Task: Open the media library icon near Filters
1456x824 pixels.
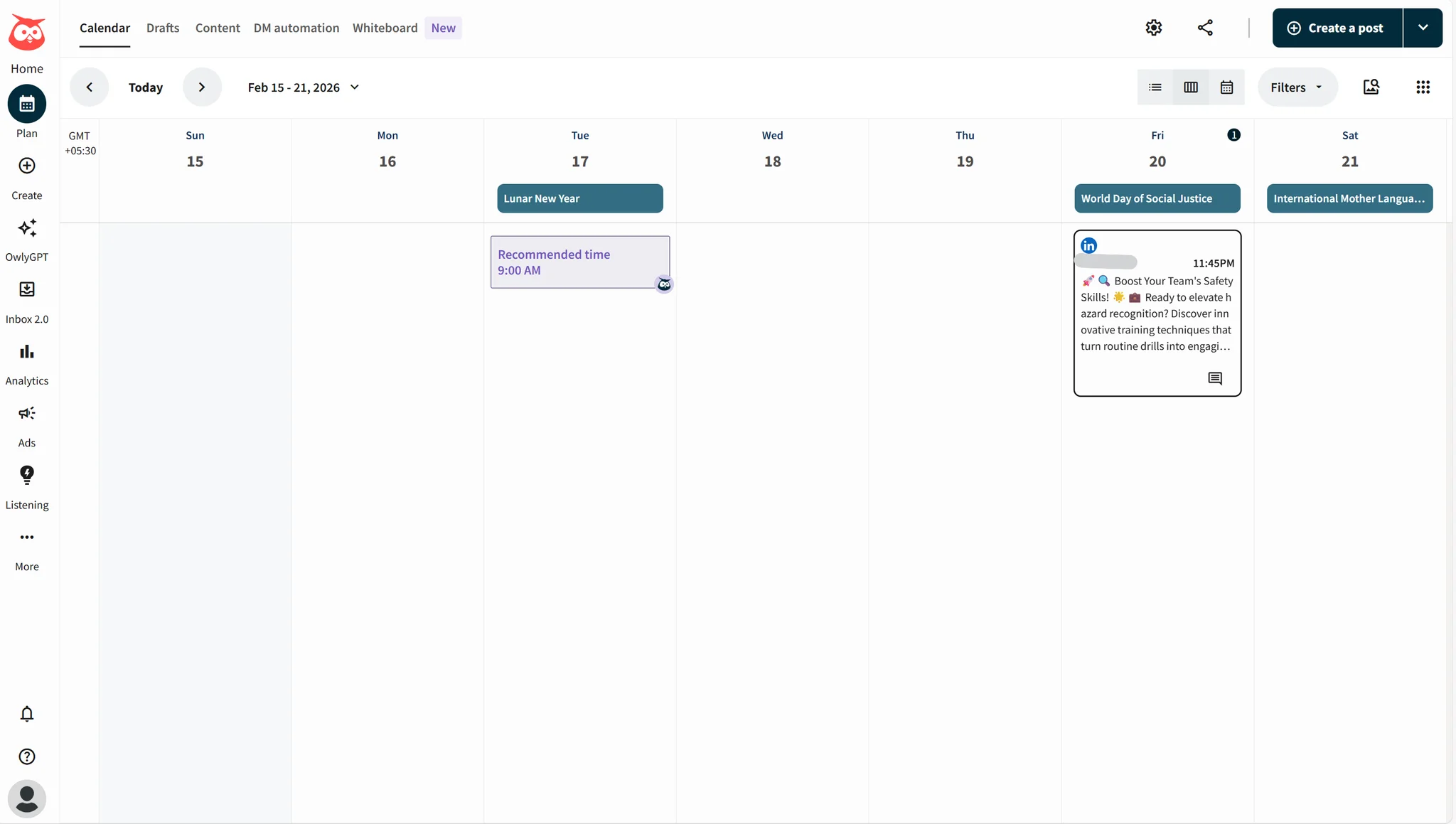Action: pos(1371,87)
